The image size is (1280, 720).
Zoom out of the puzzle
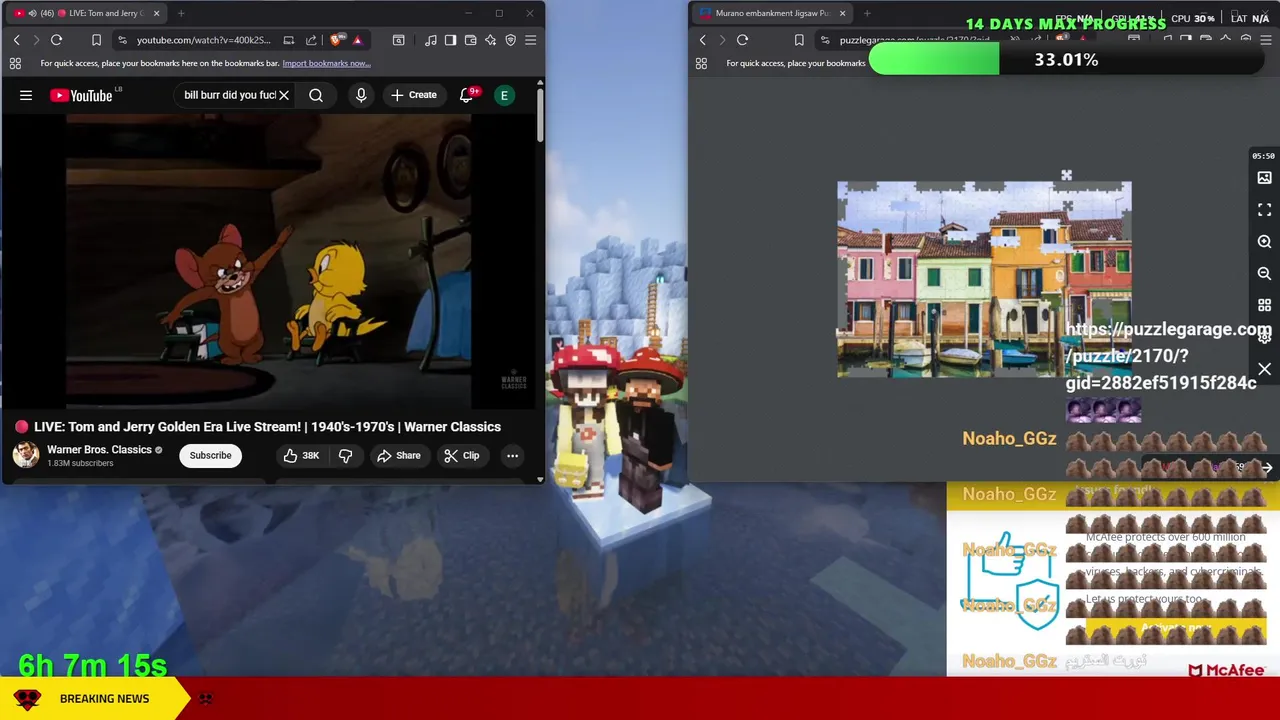1264,273
